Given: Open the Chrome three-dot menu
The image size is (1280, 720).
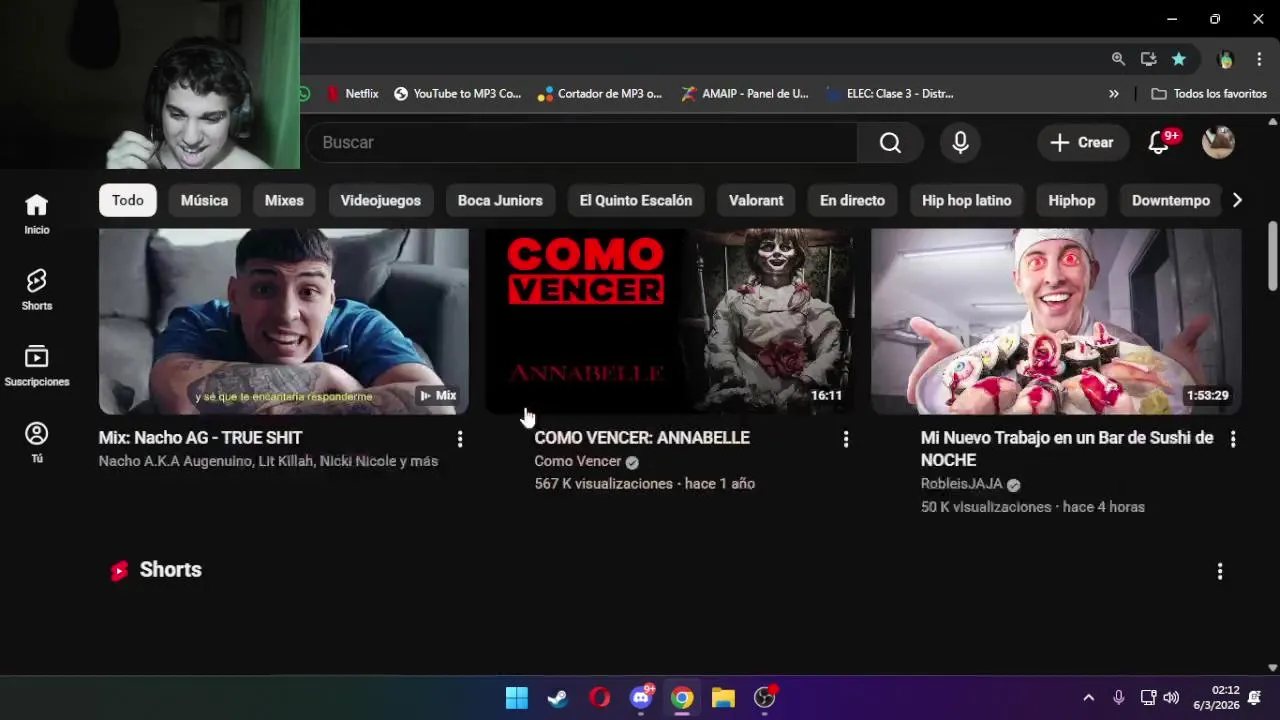Looking at the screenshot, I should click(x=1259, y=59).
